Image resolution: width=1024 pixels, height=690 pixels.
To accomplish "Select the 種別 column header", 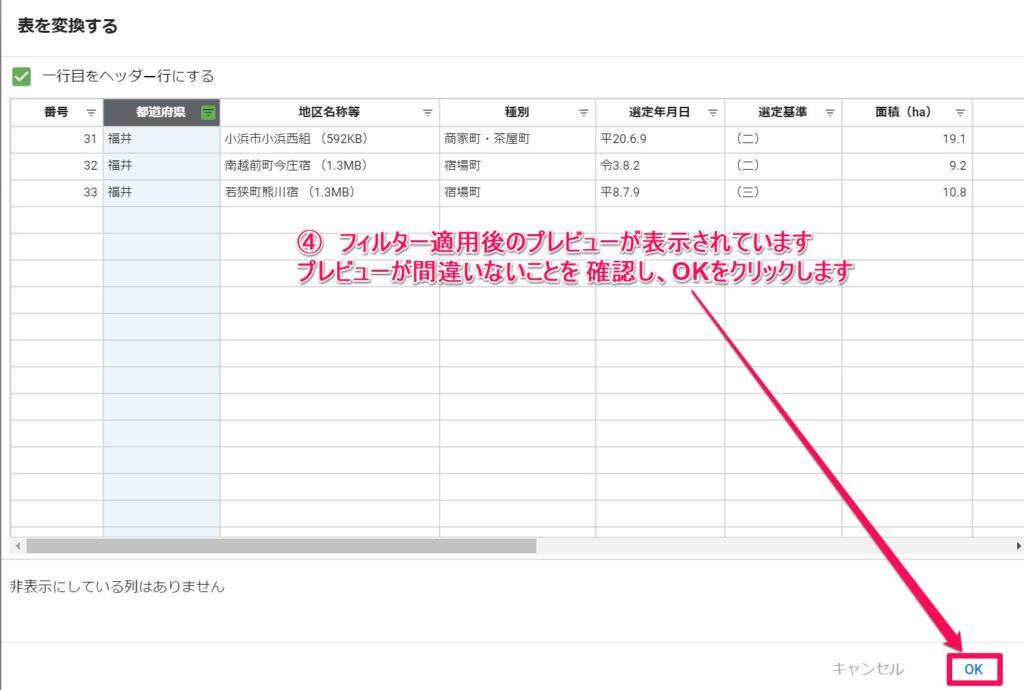I will [517, 112].
